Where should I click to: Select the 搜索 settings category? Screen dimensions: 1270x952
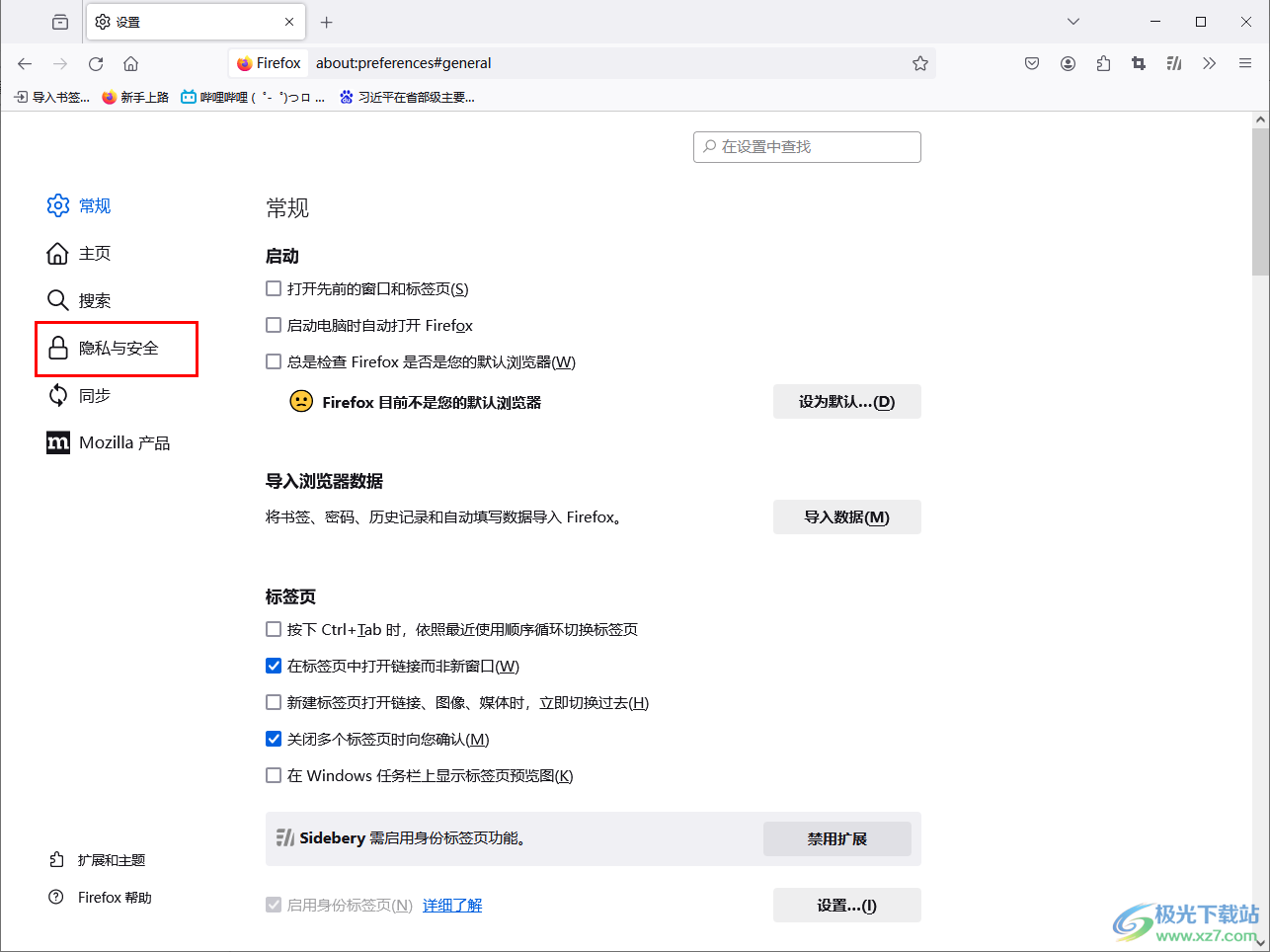point(79,300)
